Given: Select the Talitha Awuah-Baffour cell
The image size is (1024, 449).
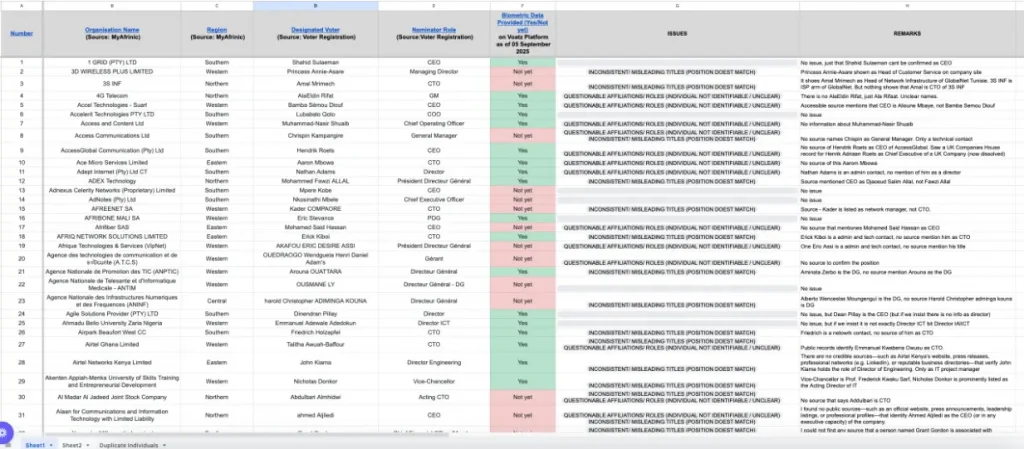Looking at the screenshot, I should 315,345.
